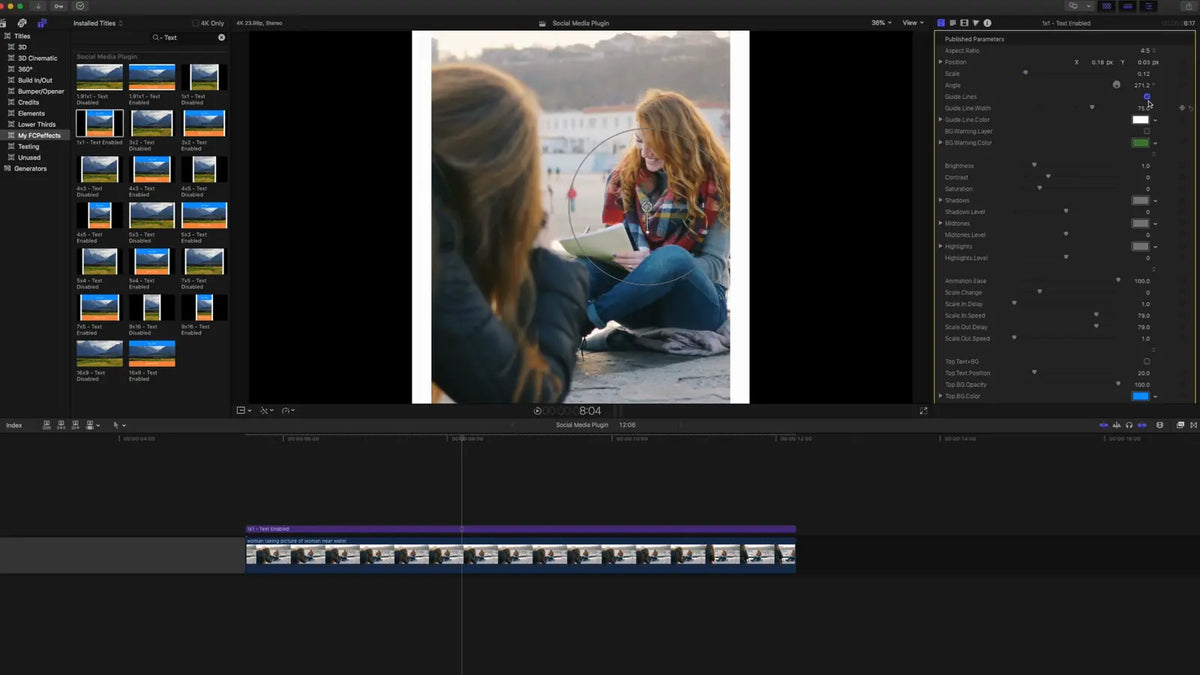Open the video inspector filmstrip icon

tap(964, 23)
